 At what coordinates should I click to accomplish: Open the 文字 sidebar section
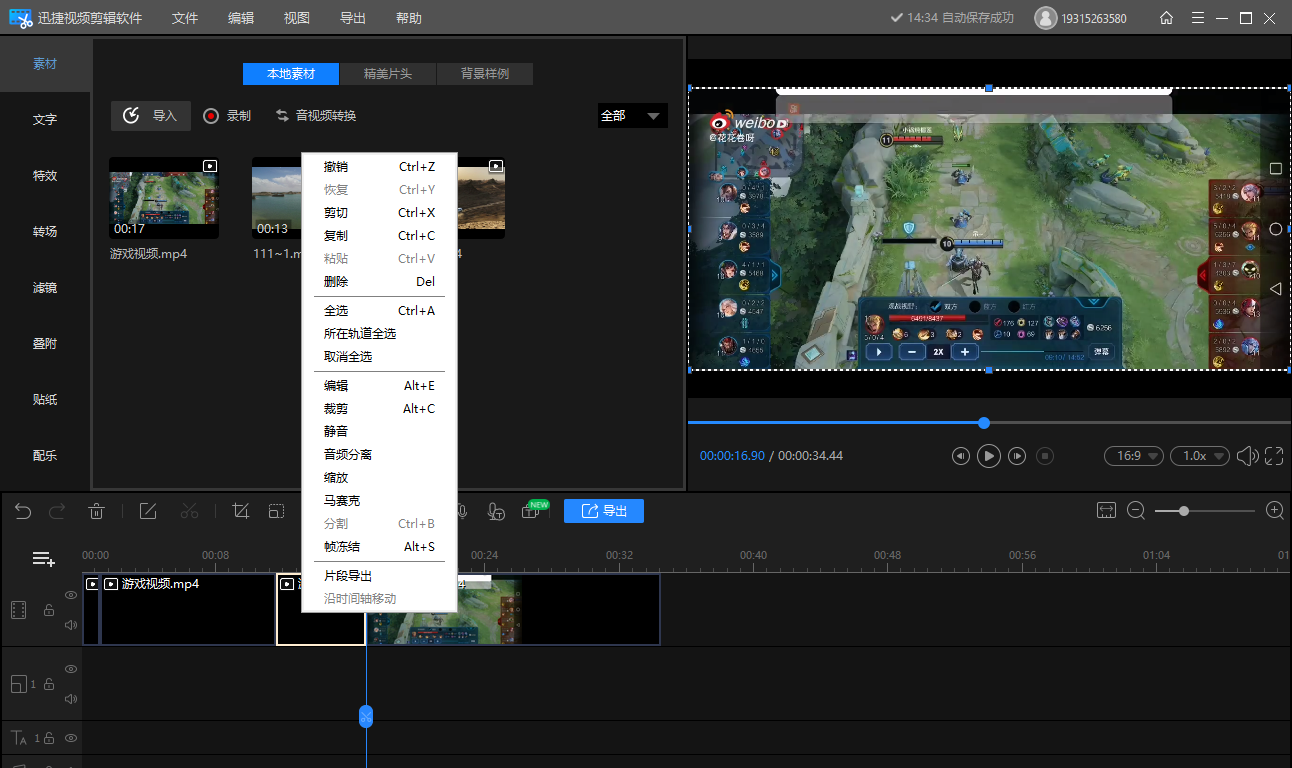click(x=45, y=120)
